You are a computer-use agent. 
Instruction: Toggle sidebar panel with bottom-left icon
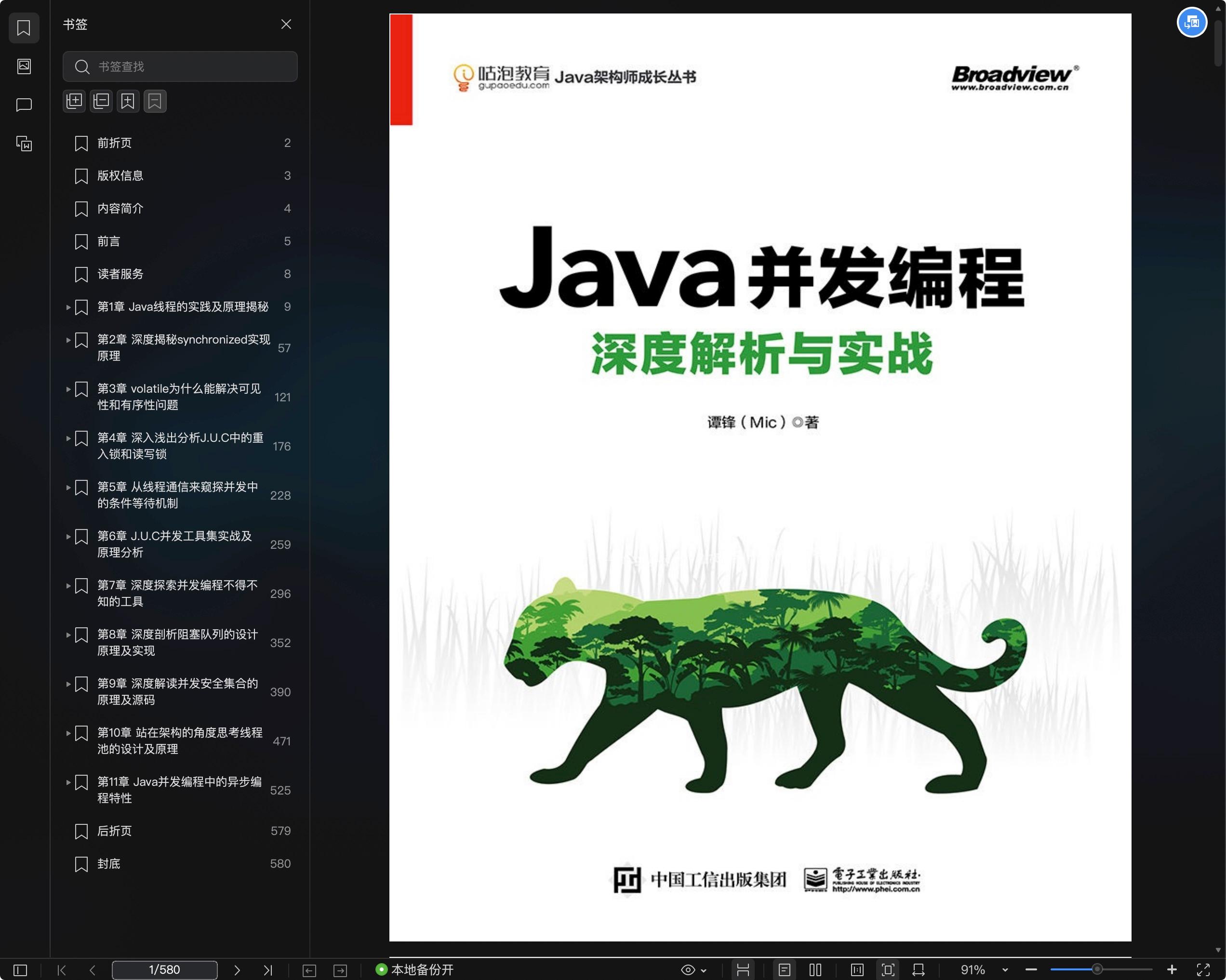20,970
